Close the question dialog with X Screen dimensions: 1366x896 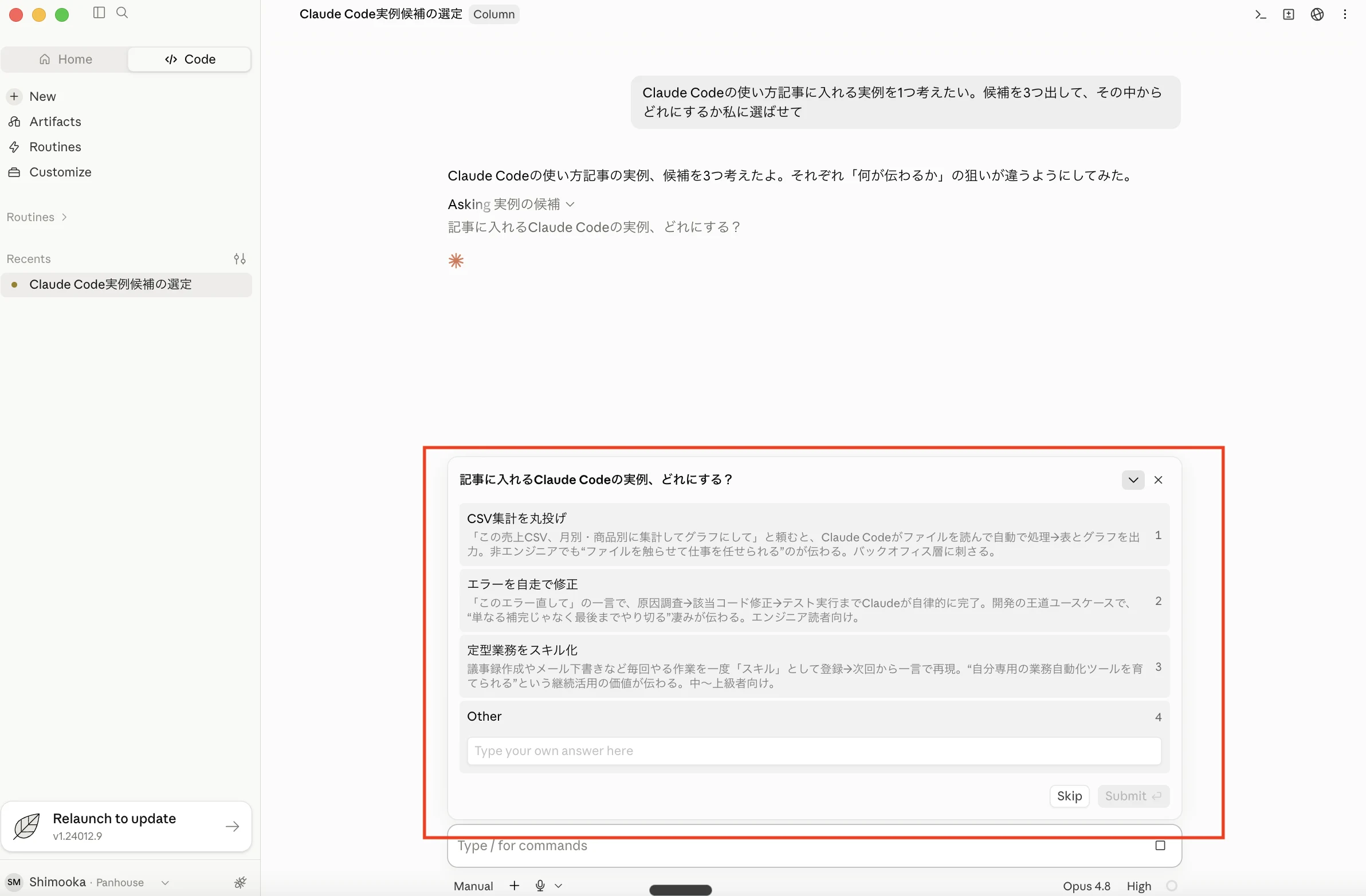[x=1158, y=480]
